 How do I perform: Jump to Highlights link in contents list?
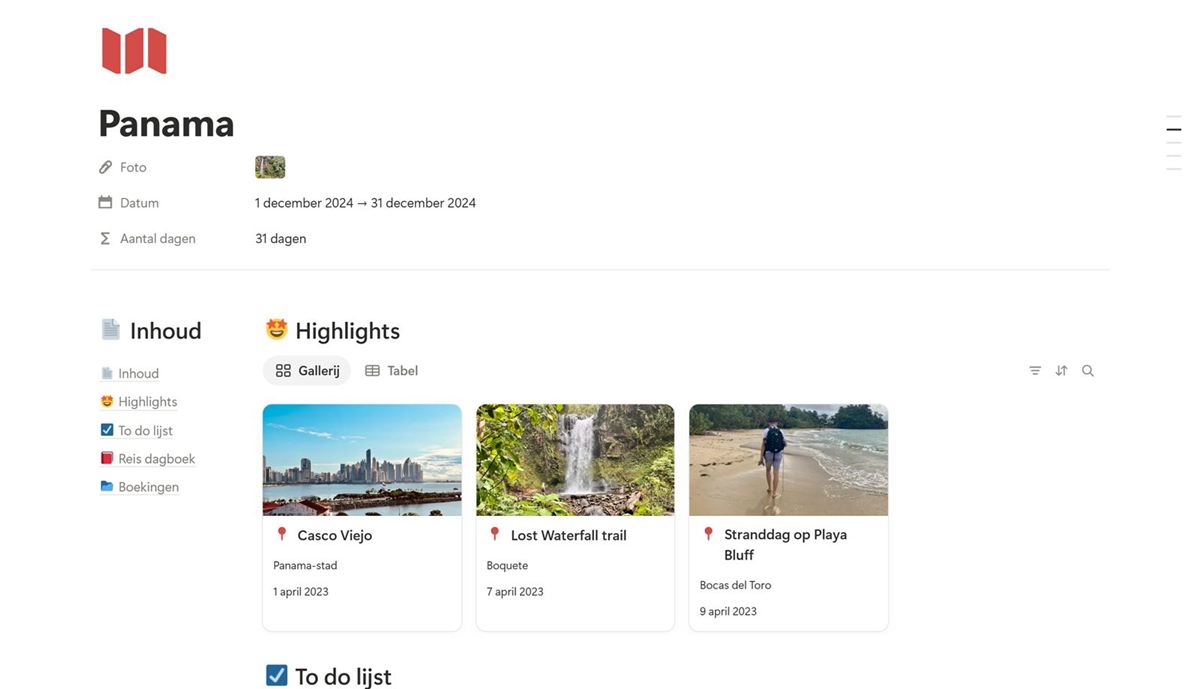pyautogui.click(x=147, y=402)
